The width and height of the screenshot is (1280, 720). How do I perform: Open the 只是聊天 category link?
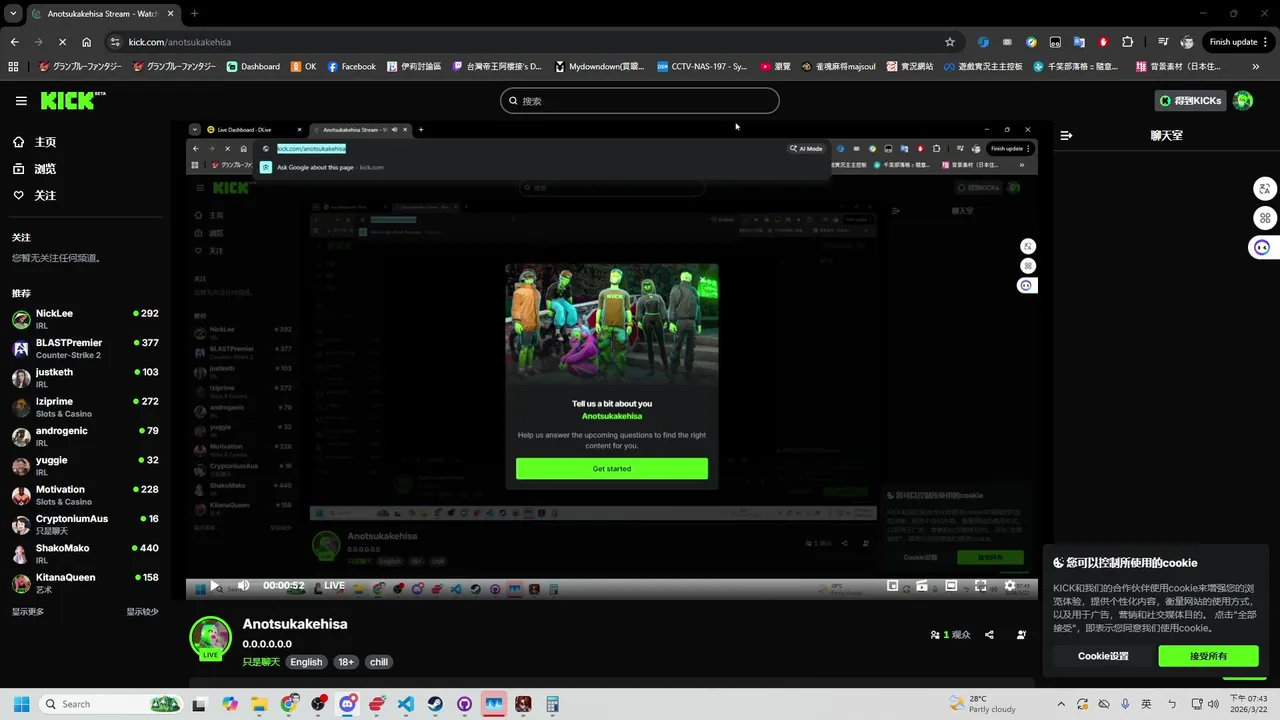pos(261,662)
